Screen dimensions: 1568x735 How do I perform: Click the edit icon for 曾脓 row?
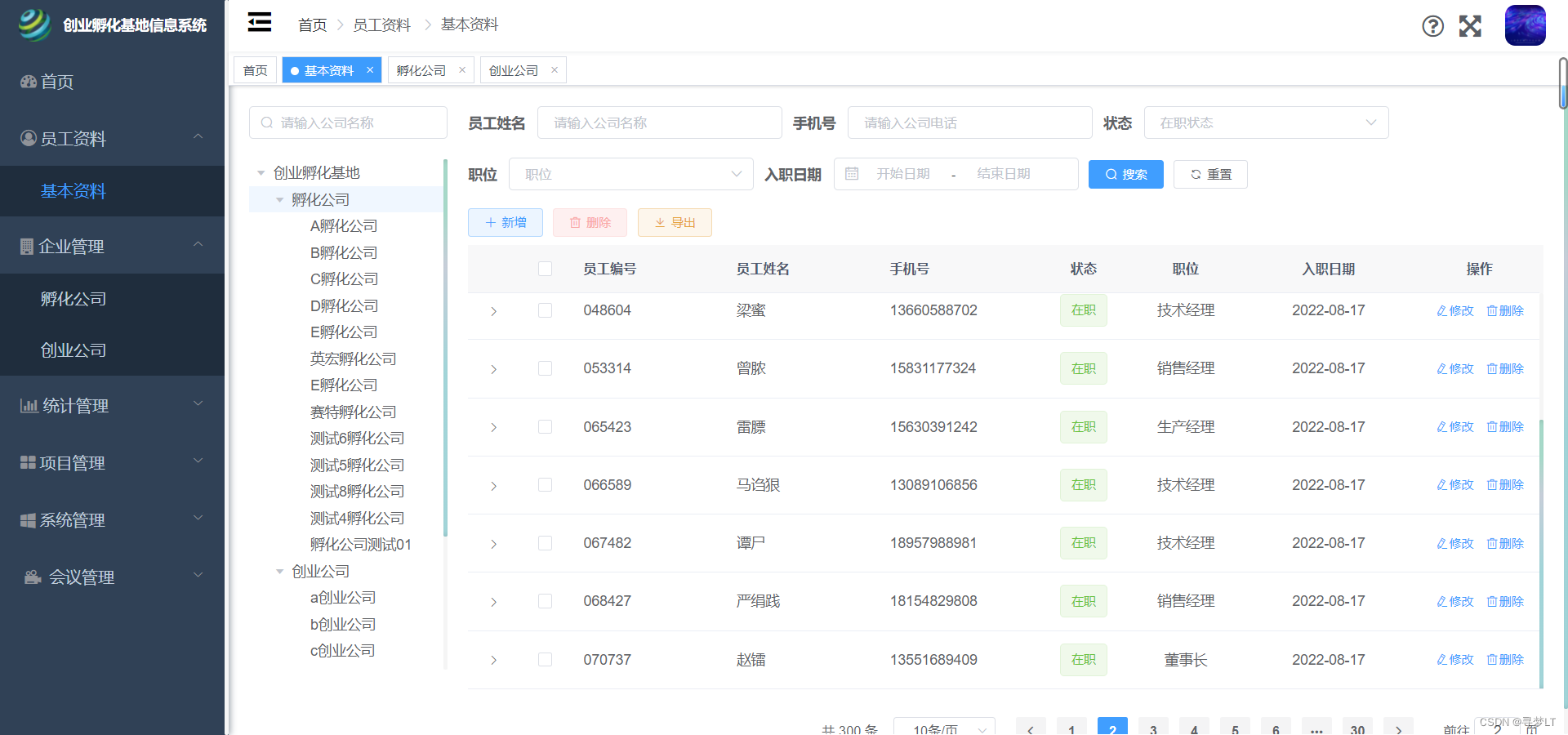point(1442,369)
